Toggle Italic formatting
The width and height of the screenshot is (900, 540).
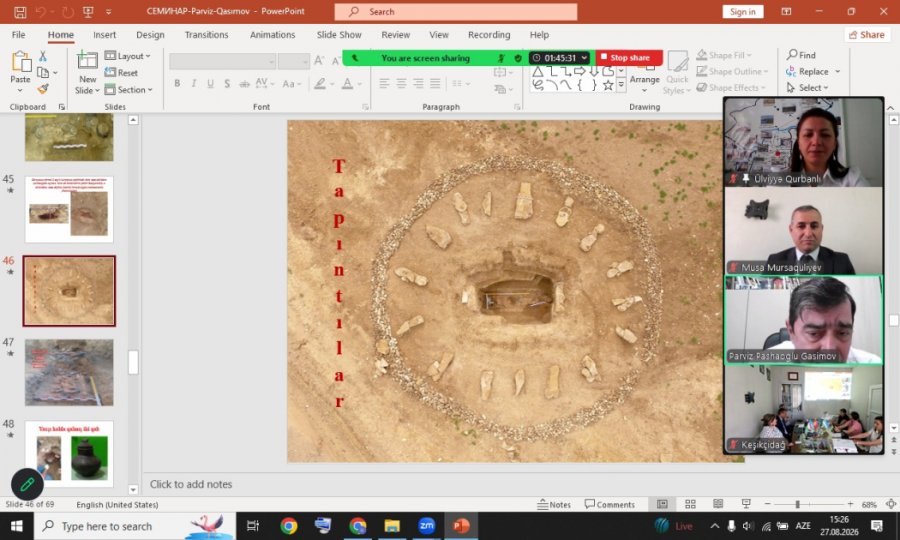click(194, 84)
